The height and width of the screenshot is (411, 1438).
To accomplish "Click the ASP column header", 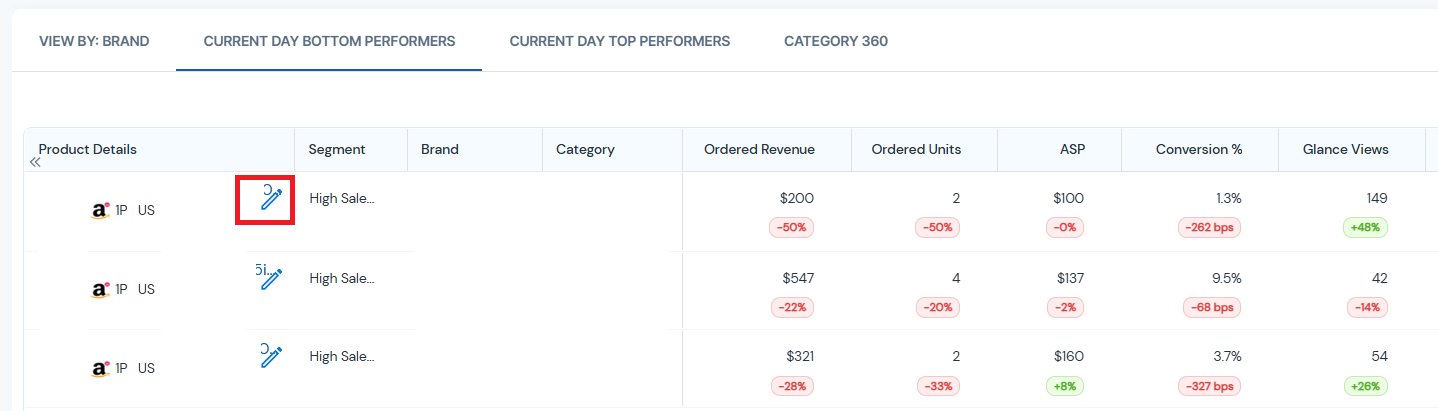I will click(1072, 149).
